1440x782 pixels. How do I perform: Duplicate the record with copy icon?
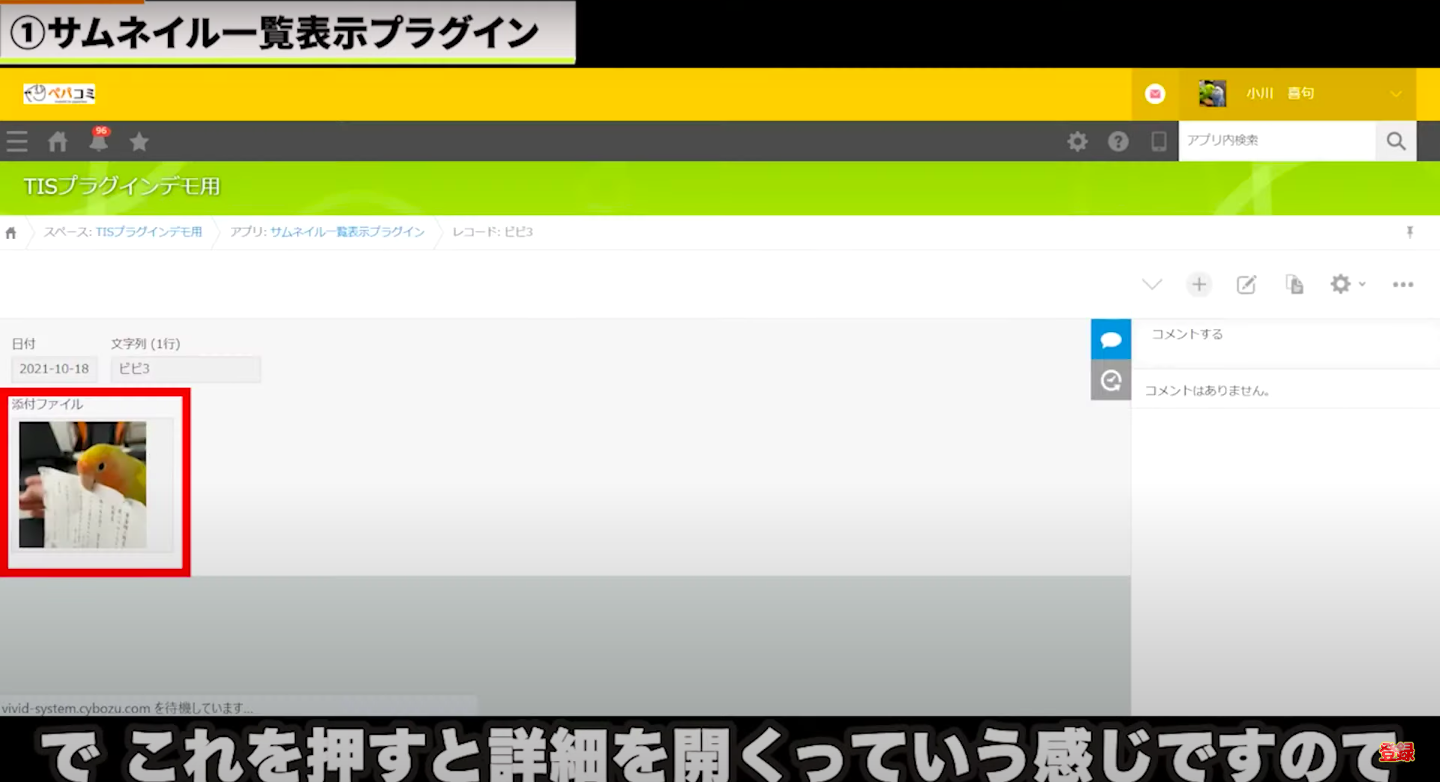1294,285
